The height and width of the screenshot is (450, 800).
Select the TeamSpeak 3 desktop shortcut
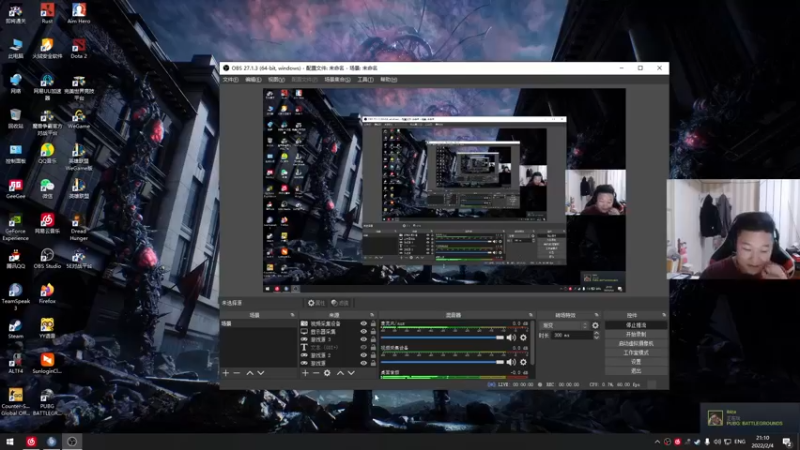(x=15, y=296)
